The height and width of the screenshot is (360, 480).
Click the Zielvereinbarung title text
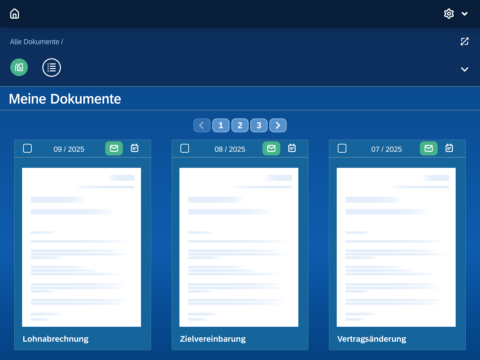pyautogui.click(x=213, y=339)
